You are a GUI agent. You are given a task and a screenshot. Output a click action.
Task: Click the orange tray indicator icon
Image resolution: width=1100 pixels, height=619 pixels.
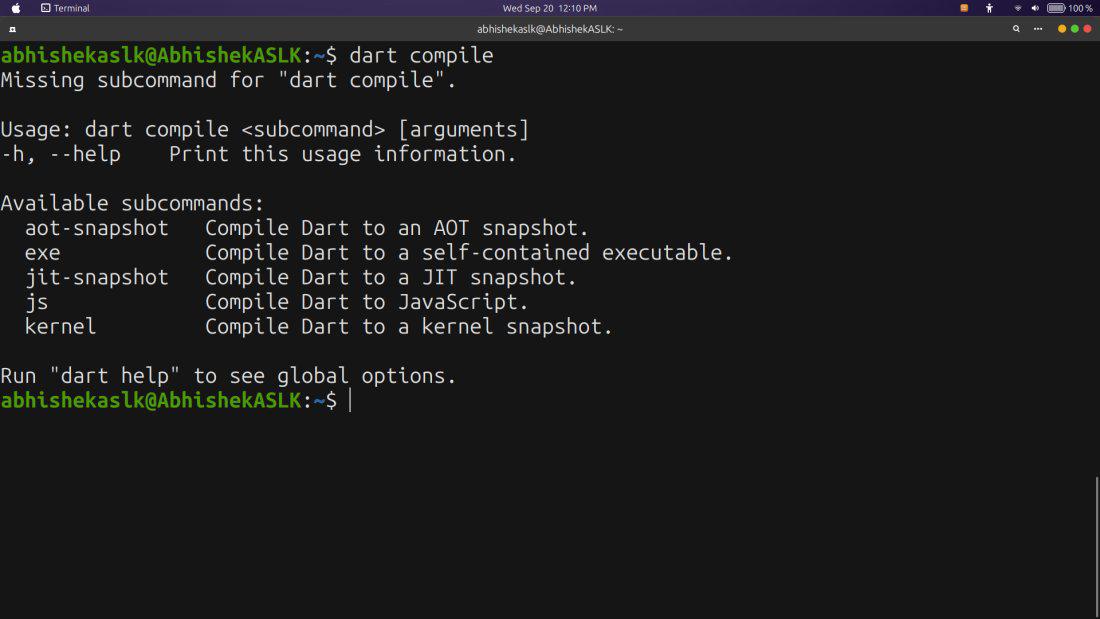pos(964,8)
